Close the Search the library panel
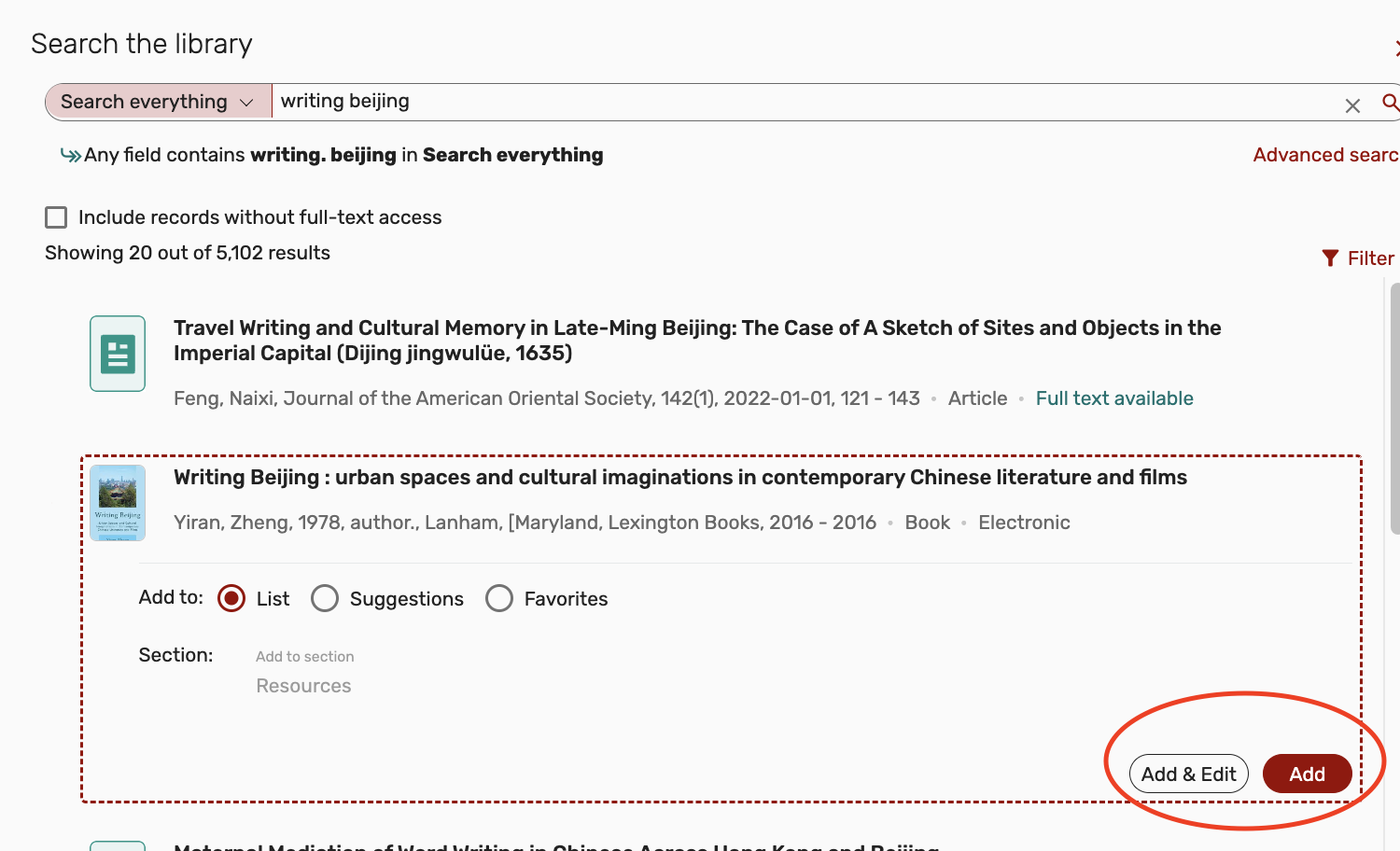The width and height of the screenshot is (1400, 851). pyautogui.click(x=1397, y=44)
